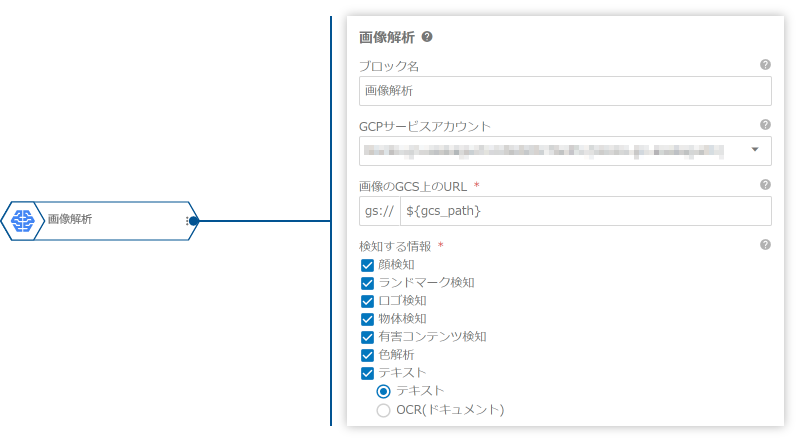800x442 pixels.
Task: Click help icon for GCPサービスアカウント
Action: 765,125
